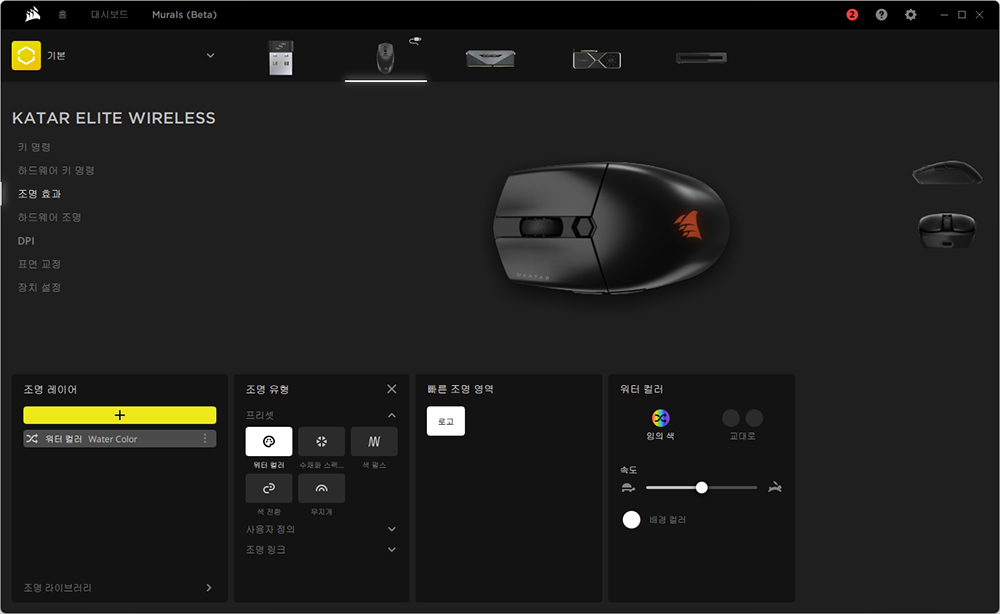Click the shuffle icon on Water Color layer
Screen dimensions: 1000x614
pyautogui.click(x=32, y=439)
